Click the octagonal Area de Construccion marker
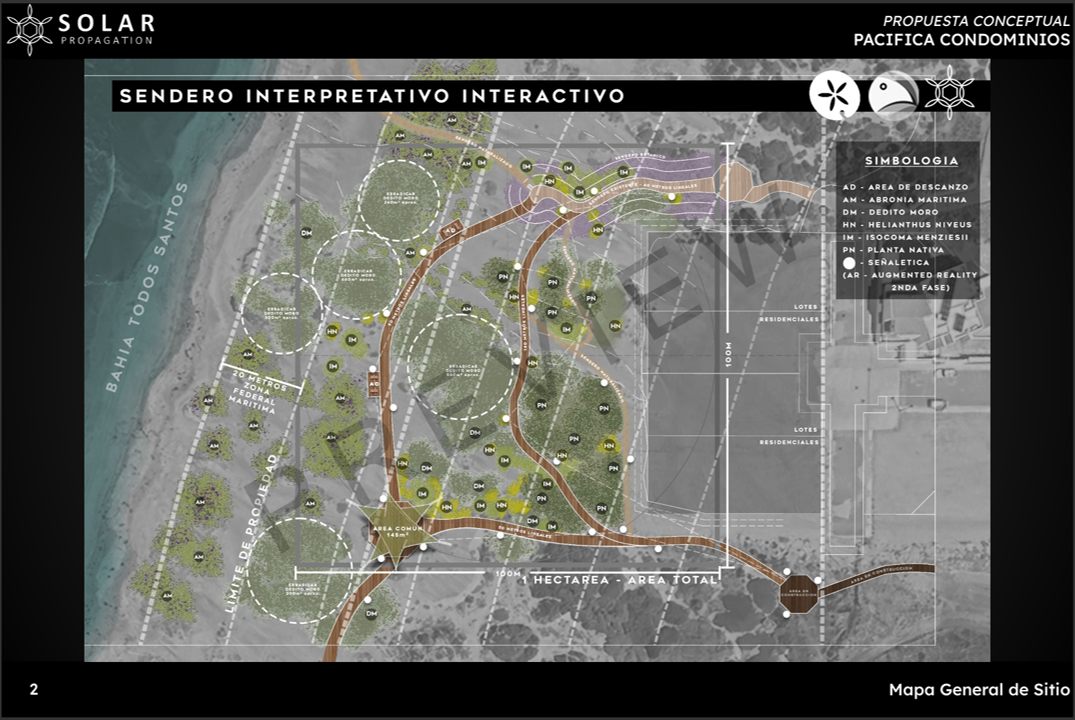This screenshot has width=1075, height=720. [x=800, y=593]
